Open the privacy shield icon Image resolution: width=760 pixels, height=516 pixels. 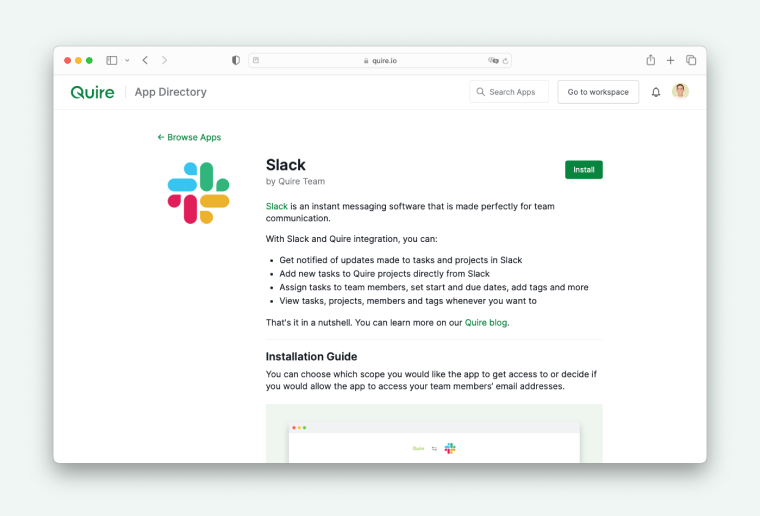(x=236, y=60)
